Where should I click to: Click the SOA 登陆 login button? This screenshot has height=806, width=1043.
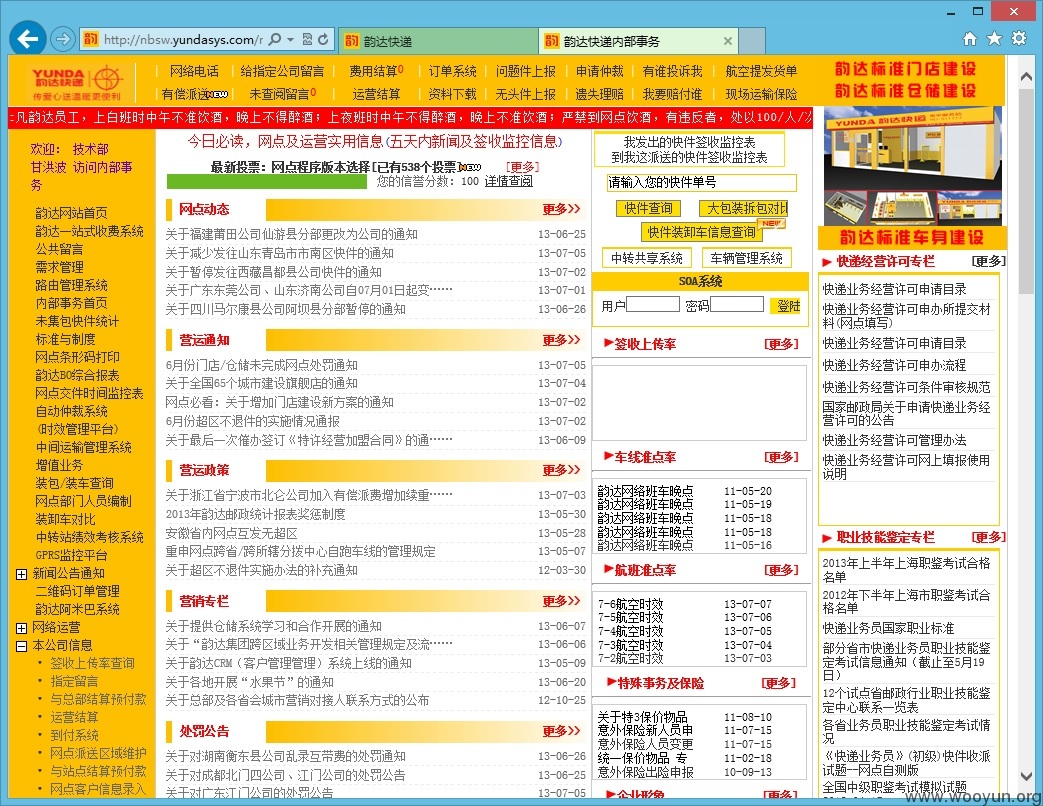tap(788, 306)
